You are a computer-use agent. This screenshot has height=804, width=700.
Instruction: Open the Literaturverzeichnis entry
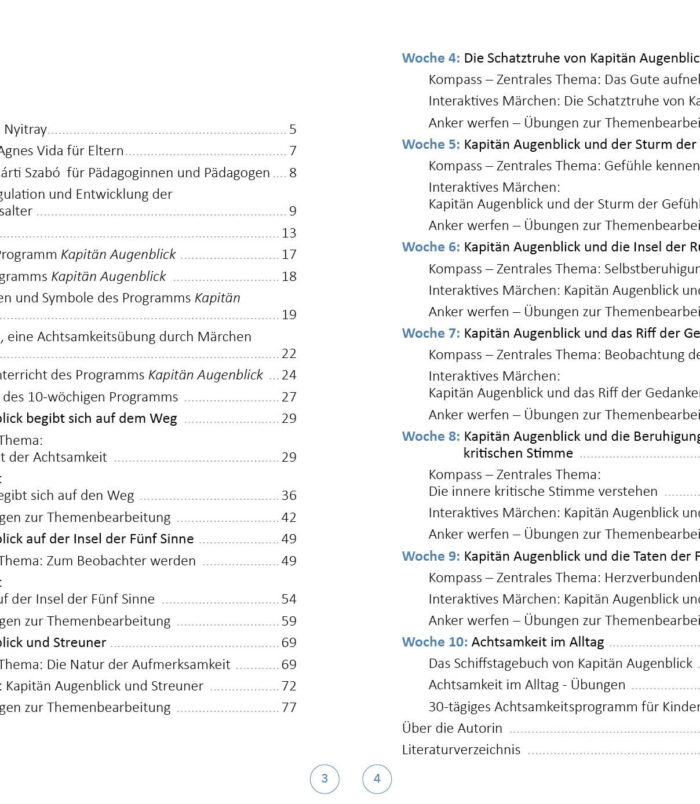point(461,750)
